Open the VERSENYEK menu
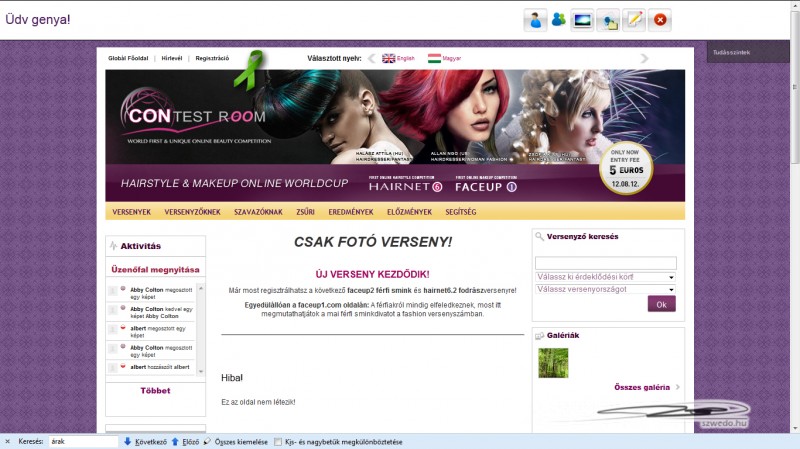 click(x=132, y=212)
